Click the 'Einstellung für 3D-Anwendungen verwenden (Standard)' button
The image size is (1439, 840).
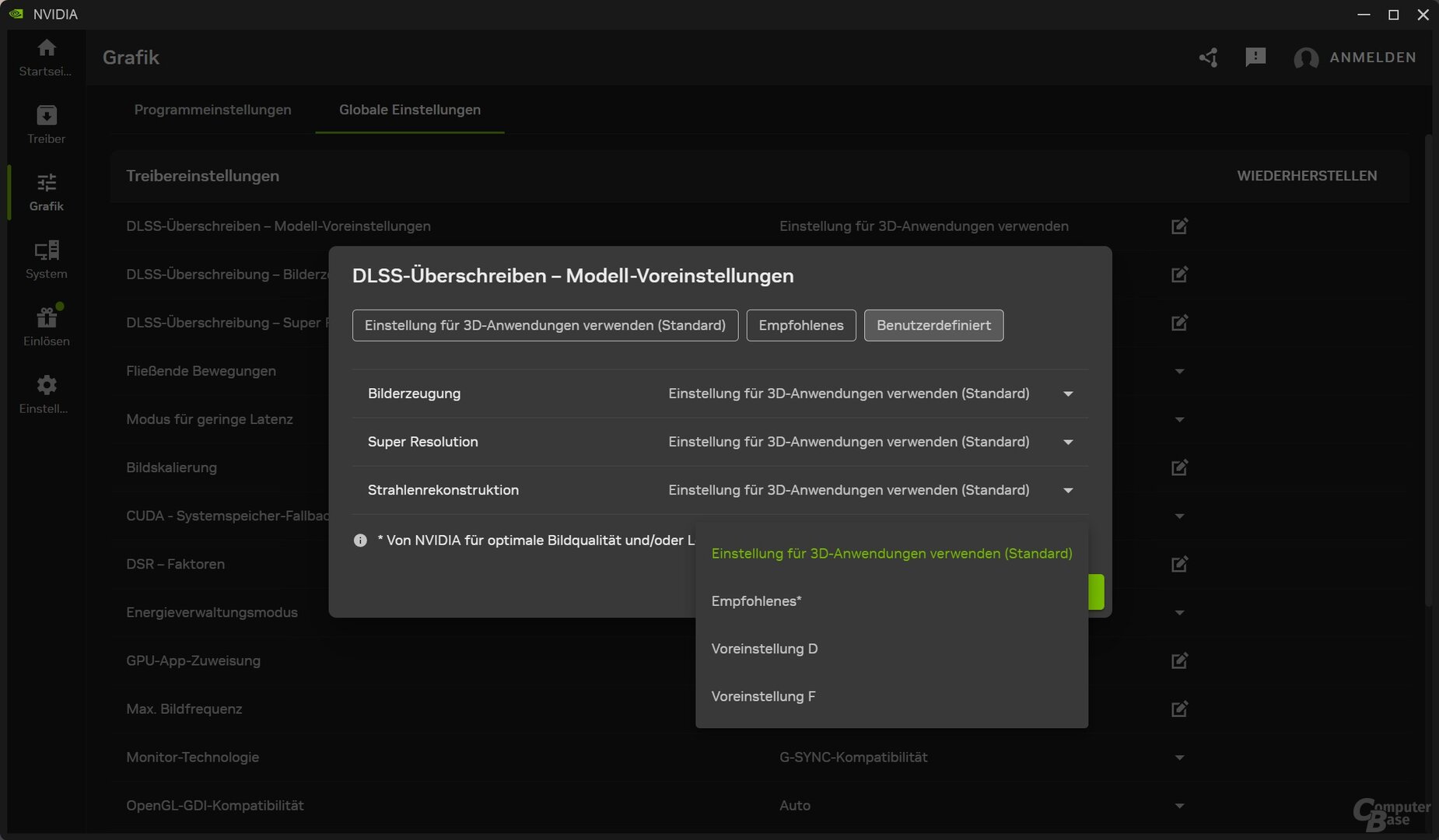pyautogui.click(x=545, y=325)
